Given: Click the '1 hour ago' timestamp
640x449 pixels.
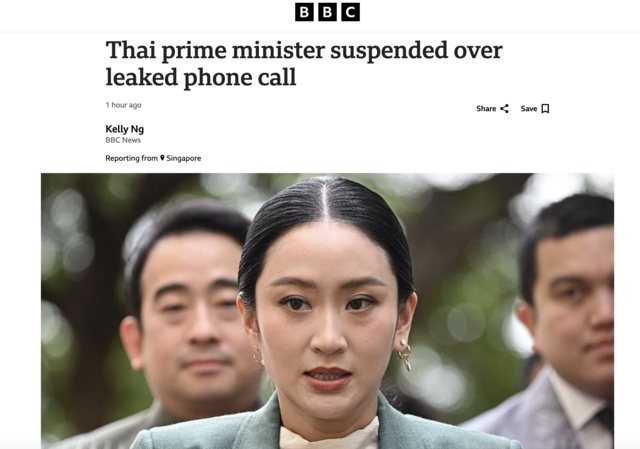Looking at the screenshot, I should (x=123, y=105).
